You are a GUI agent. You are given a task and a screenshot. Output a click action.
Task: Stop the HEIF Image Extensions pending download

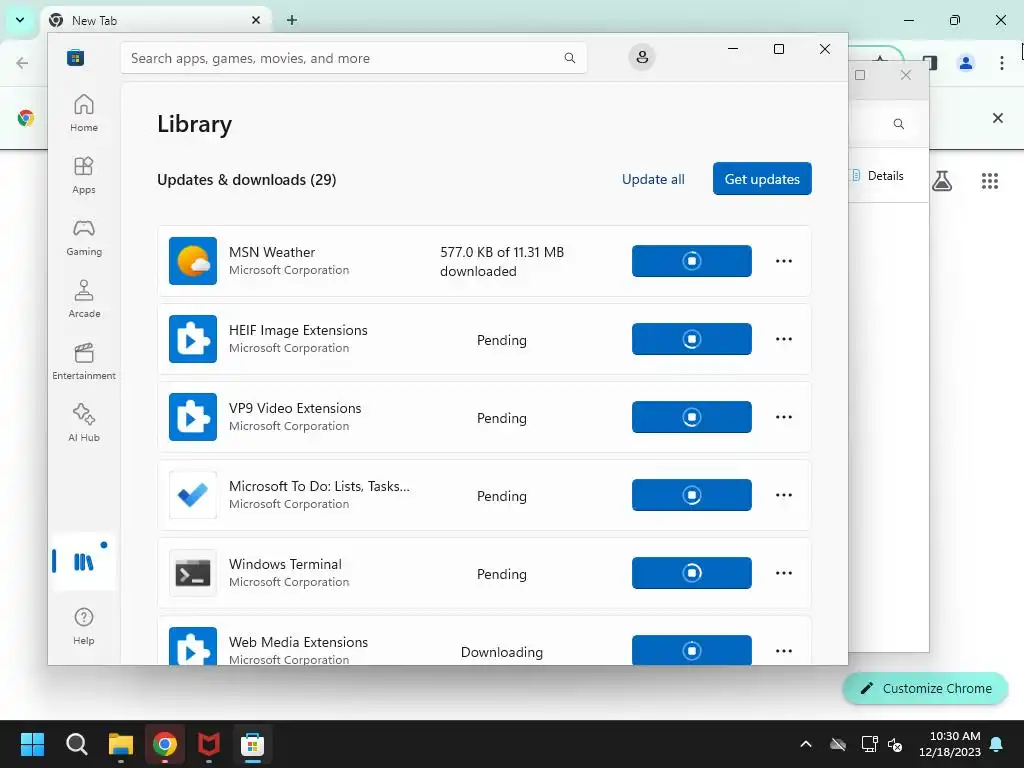coord(692,339)
